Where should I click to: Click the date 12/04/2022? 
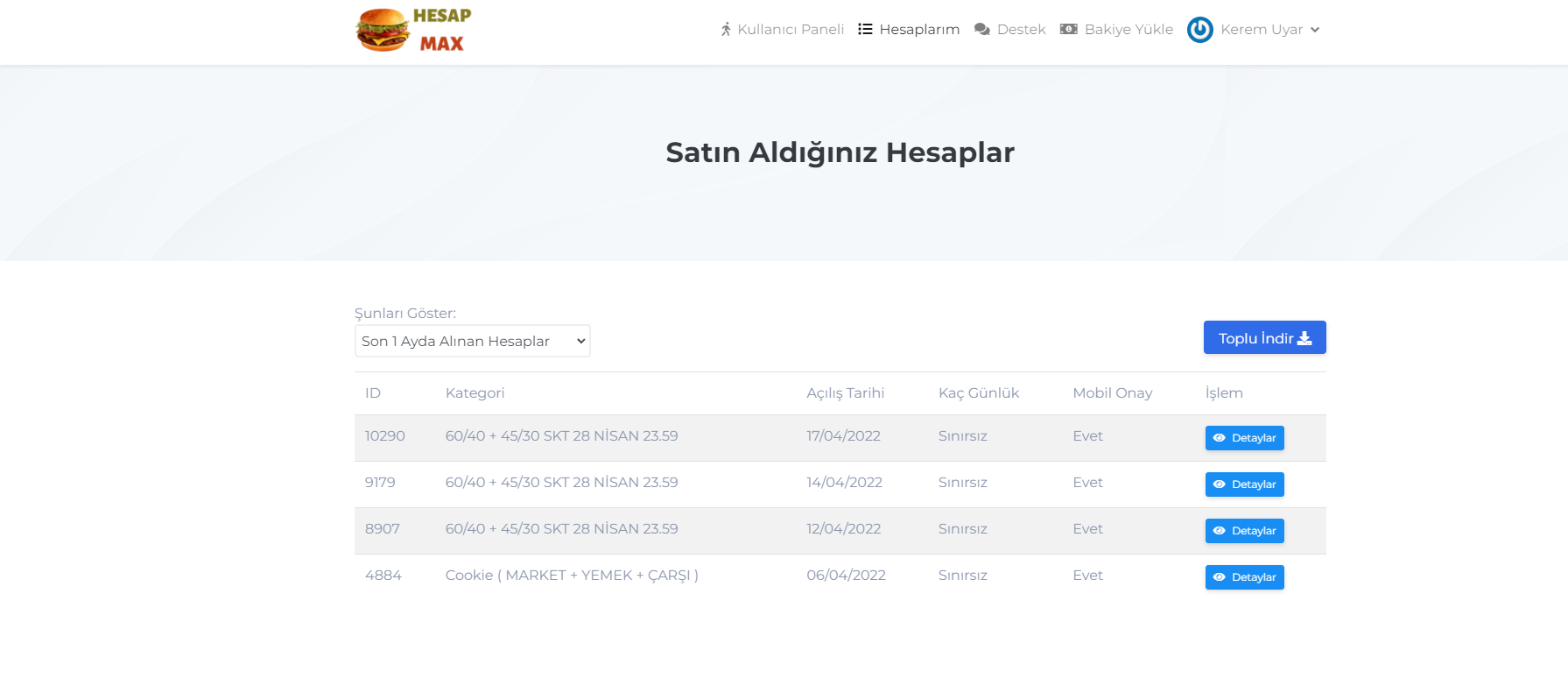[844, 529]
